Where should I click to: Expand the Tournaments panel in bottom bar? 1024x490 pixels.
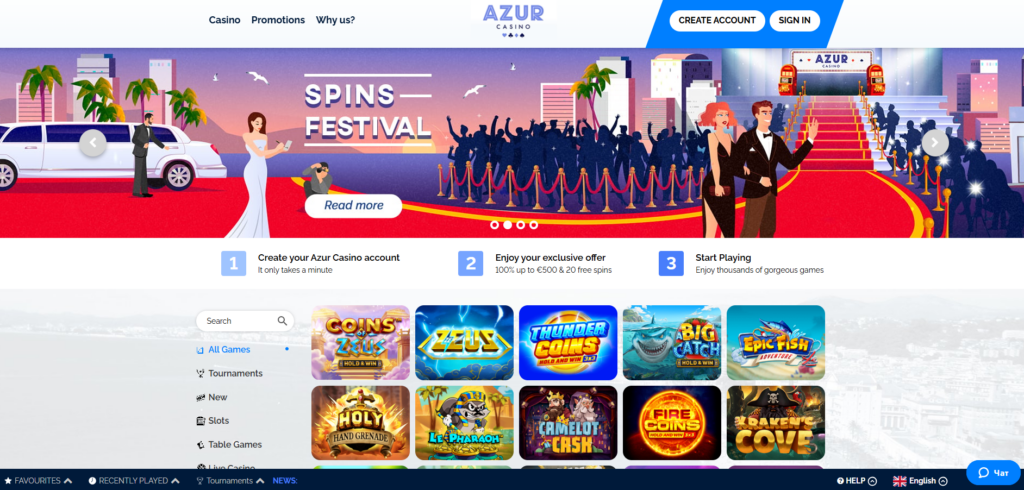click(230, 481)
